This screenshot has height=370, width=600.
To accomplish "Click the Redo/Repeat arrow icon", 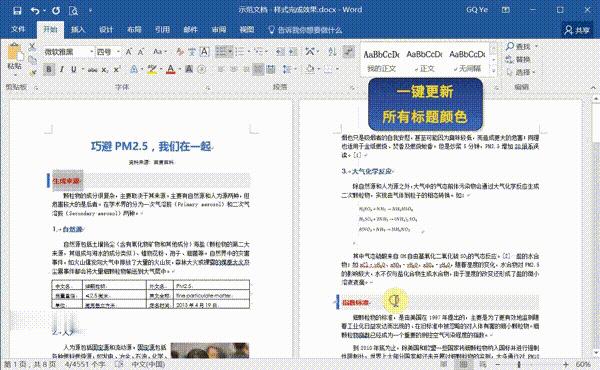I will [x=56, y=10].
